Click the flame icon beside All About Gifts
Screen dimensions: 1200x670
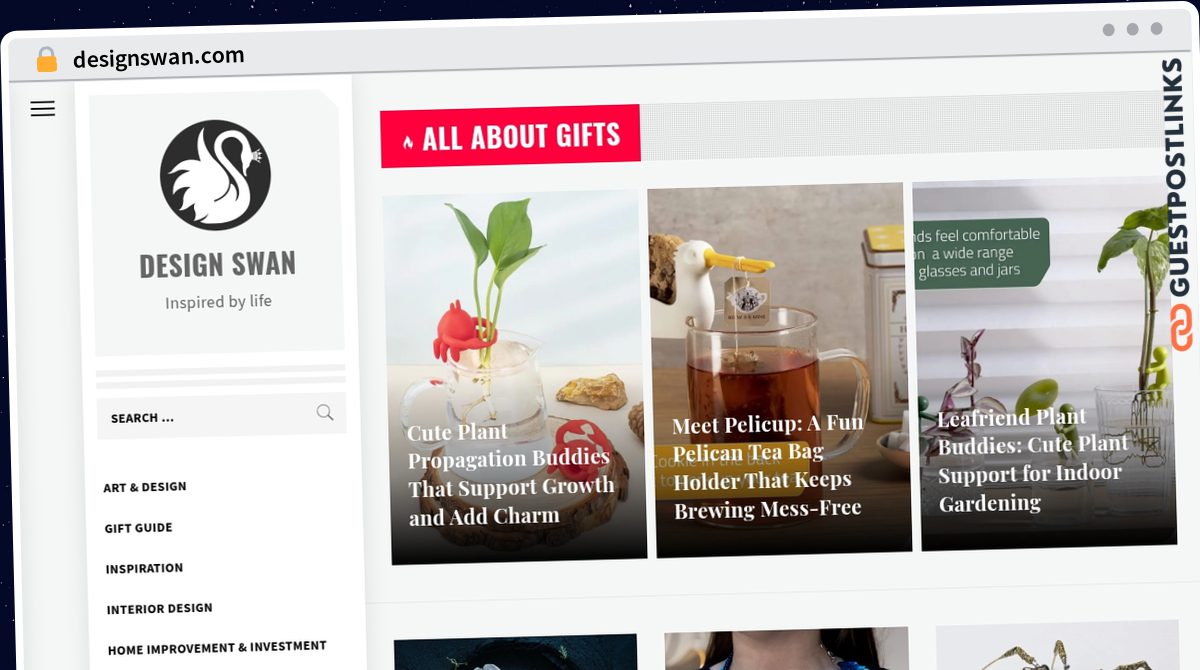pyautogui.click(x=407, y=141)
